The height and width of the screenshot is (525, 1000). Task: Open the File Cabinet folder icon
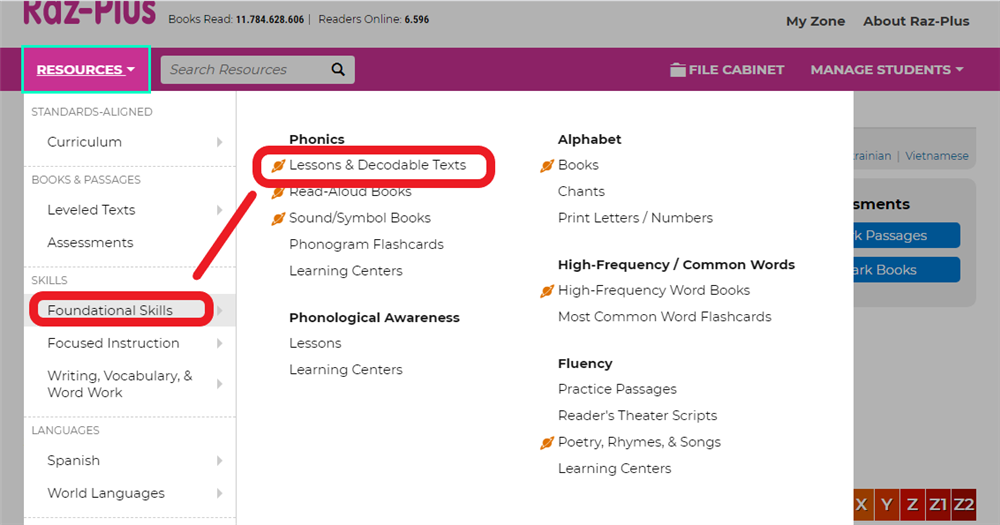click(x=678, y=70)
